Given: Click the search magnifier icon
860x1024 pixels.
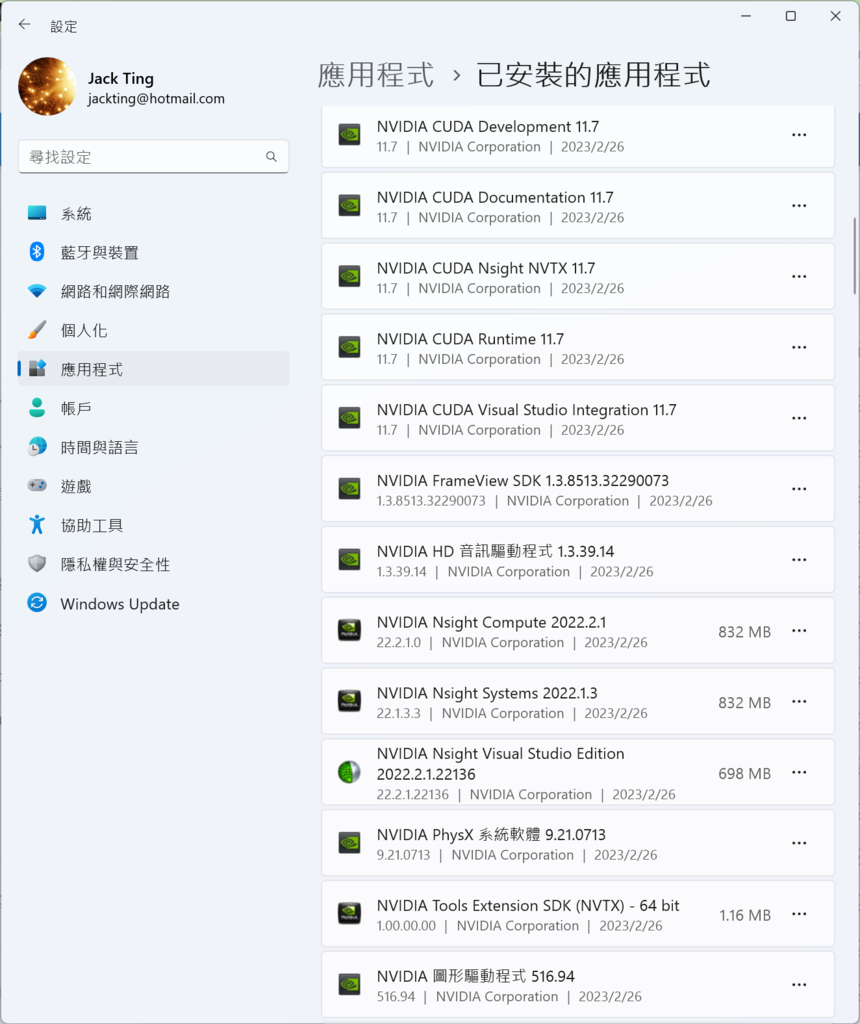Looking at the screenshot, I should (x=271, y=157).
